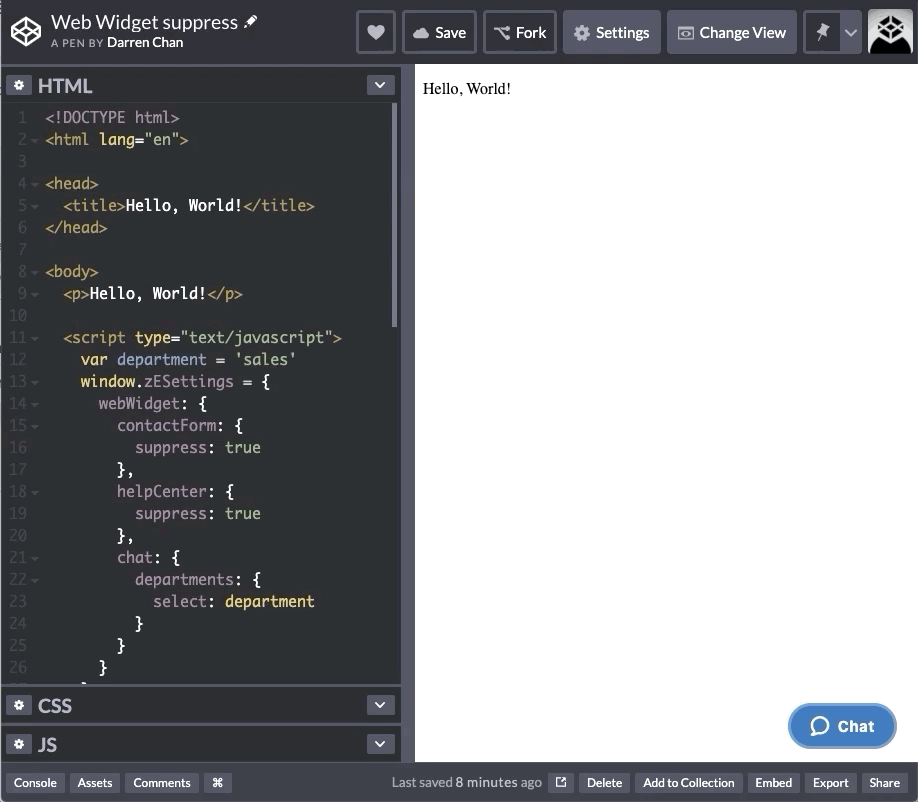Open the Share menu
The width and height of the screenshot is (918, 802).
click(x=884, y=783)
